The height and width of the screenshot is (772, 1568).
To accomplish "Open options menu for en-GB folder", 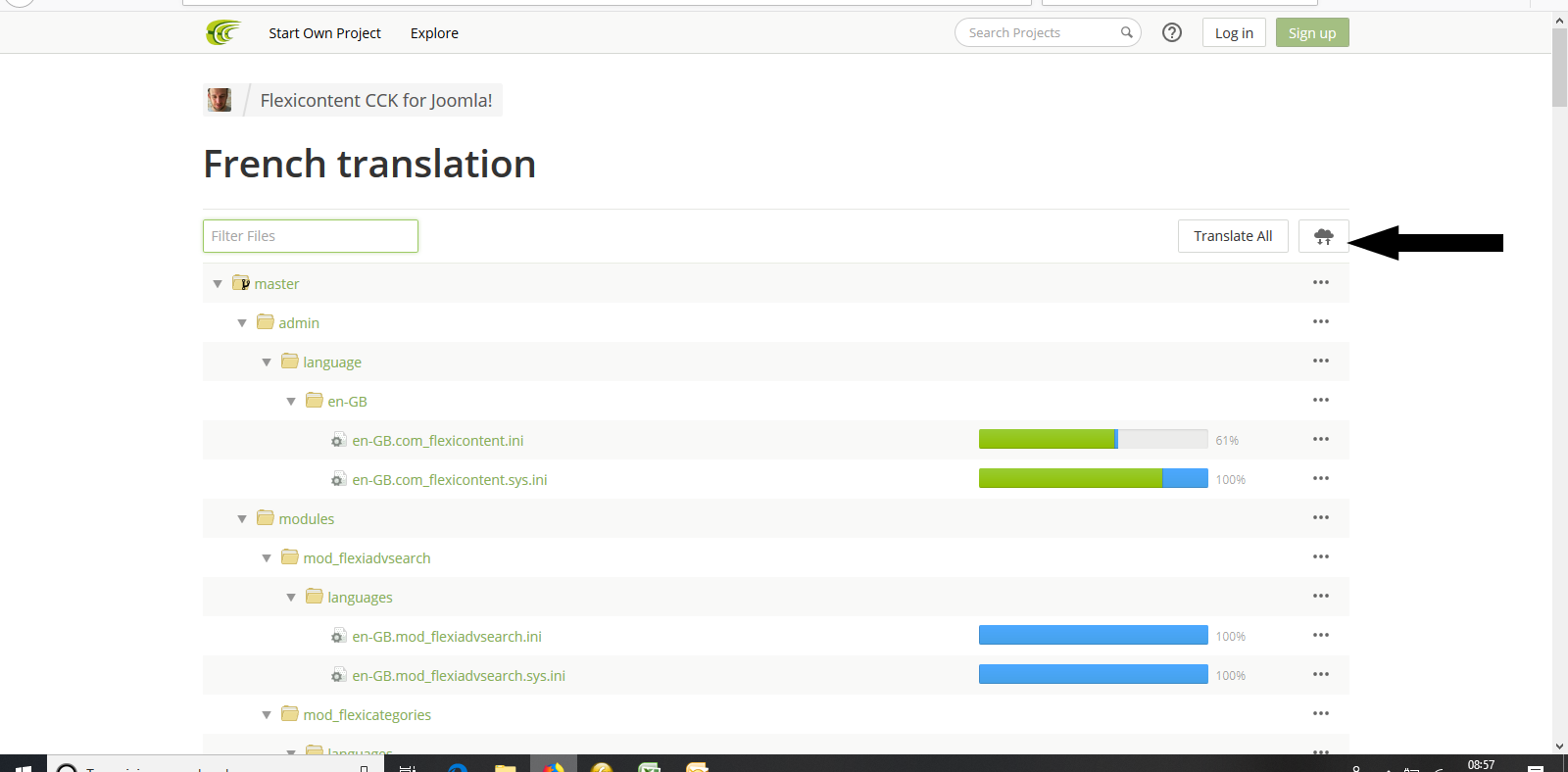I will tap(1321, 400).
